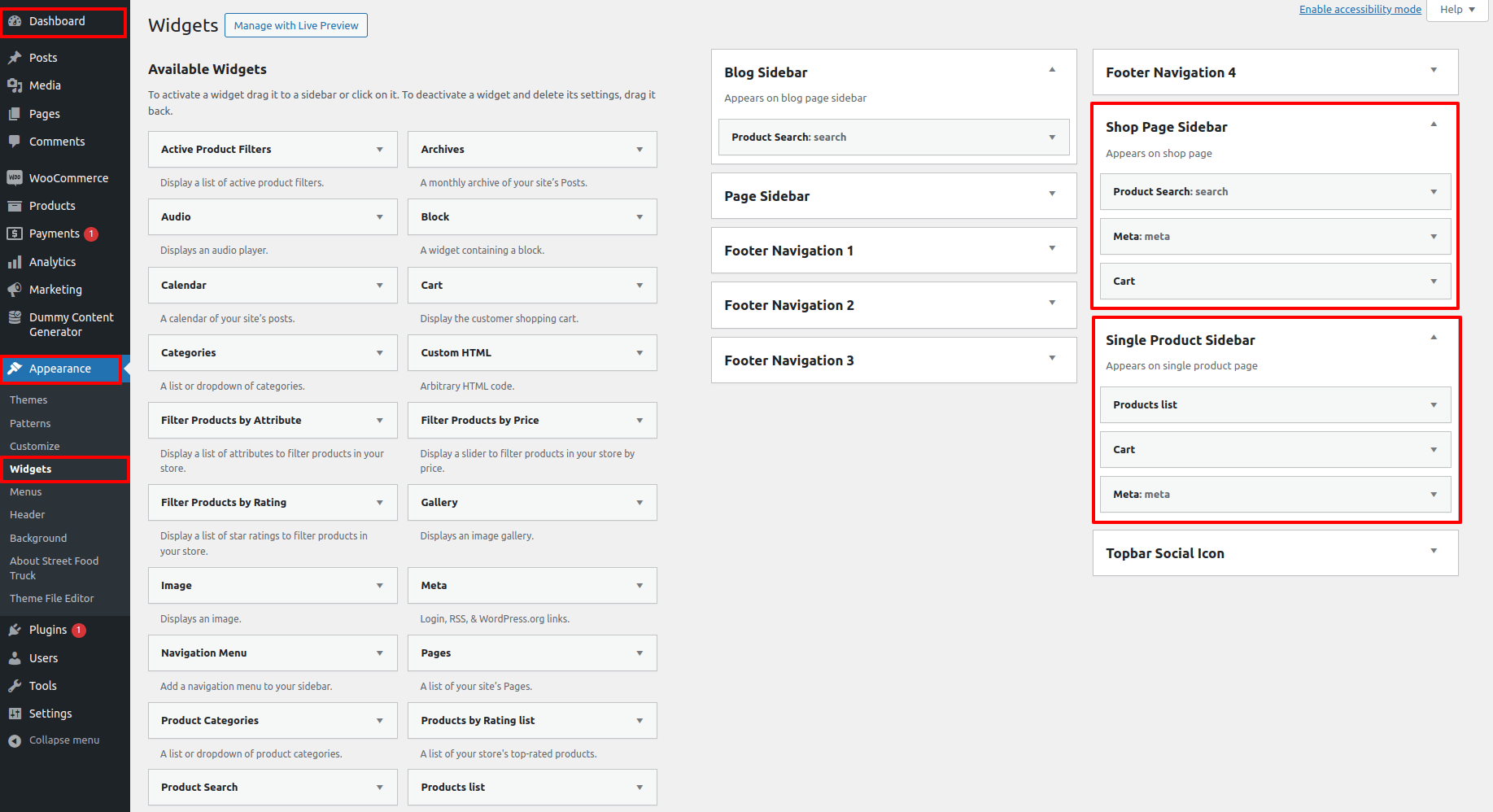Click the Posts pushpin icon
The image size is (1493, 812).
tap(15, 58)
